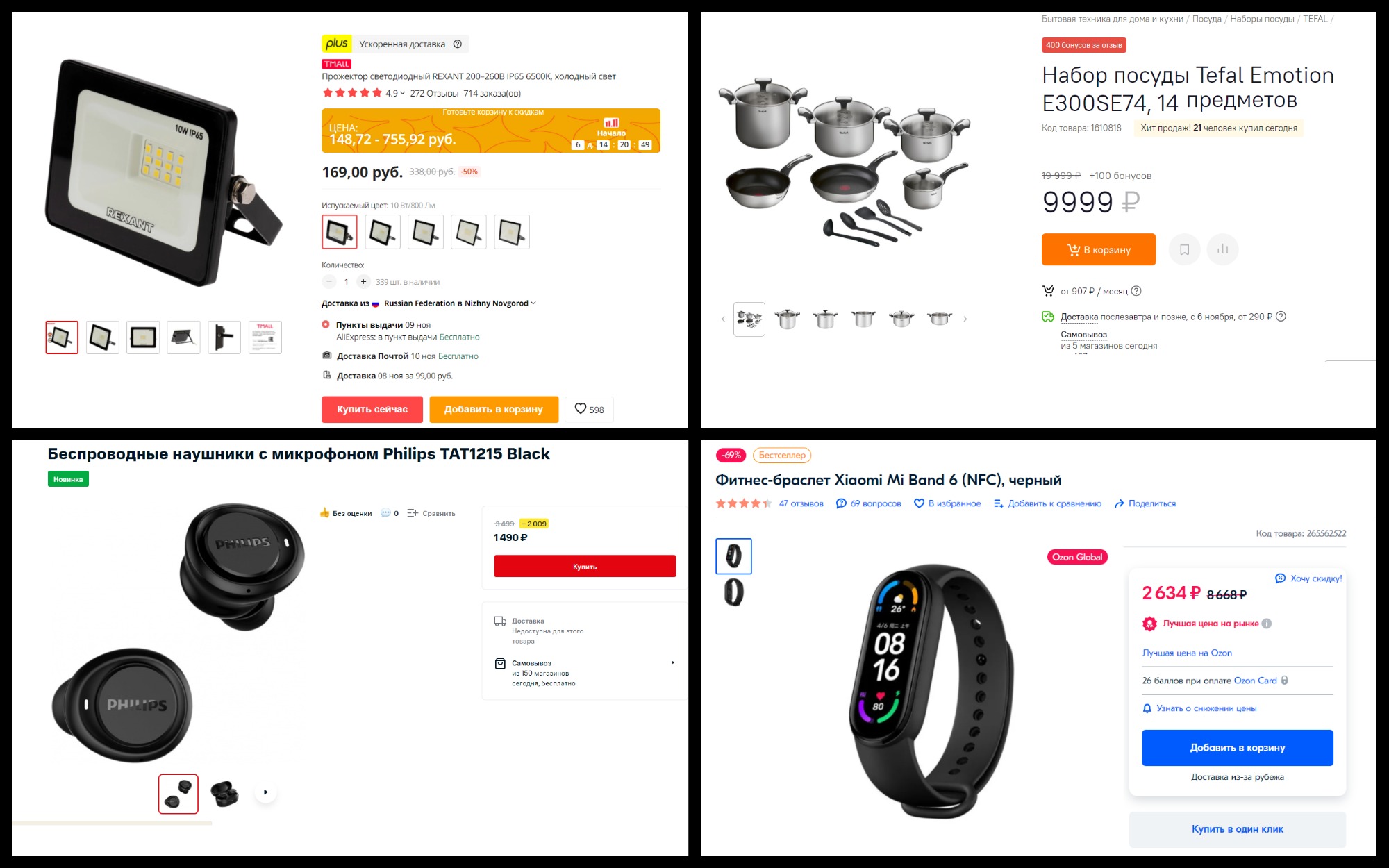Add Mi Band to В избранное
This screenshot has height=868, width=1389.
(x=947, y=503)
